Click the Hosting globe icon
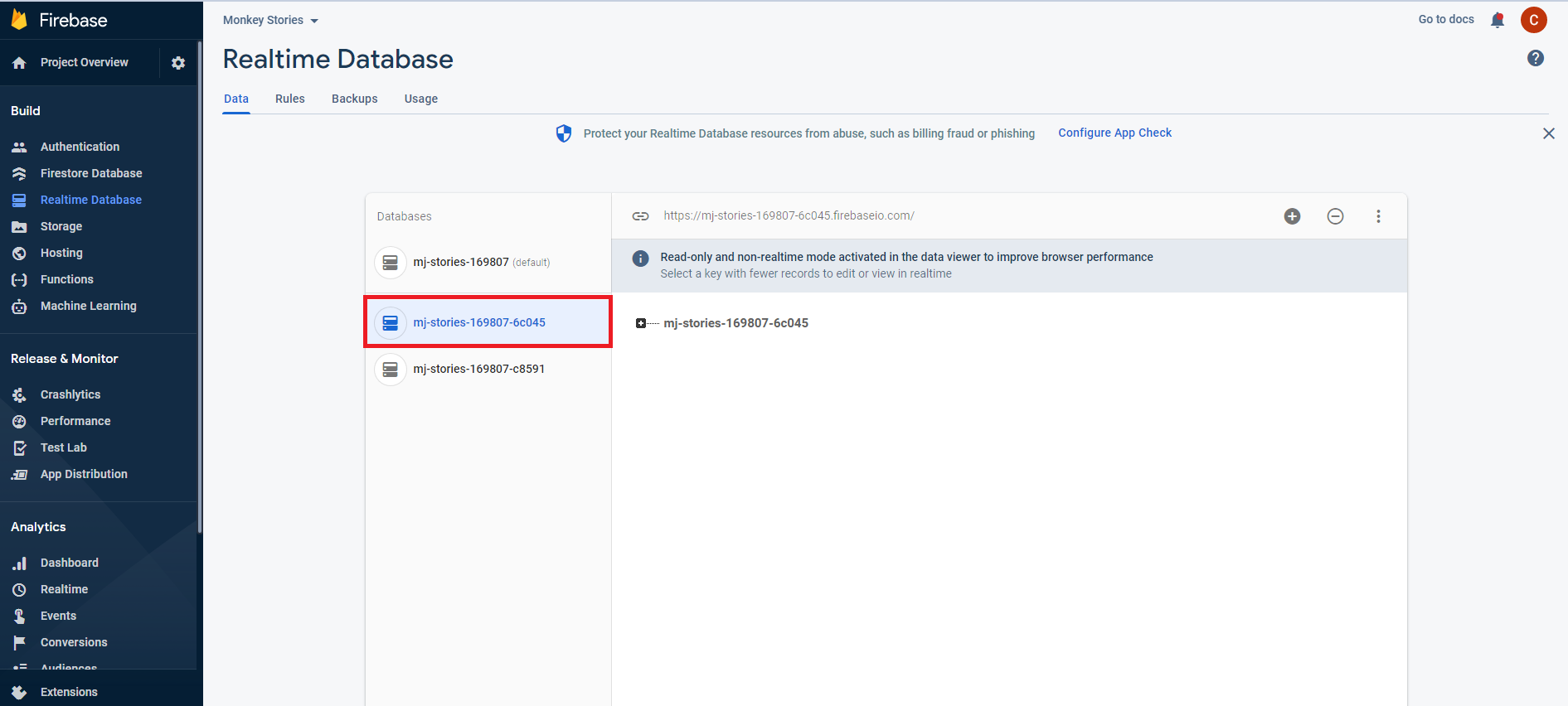Screen dimensions: 1568x706 point(19,253)
